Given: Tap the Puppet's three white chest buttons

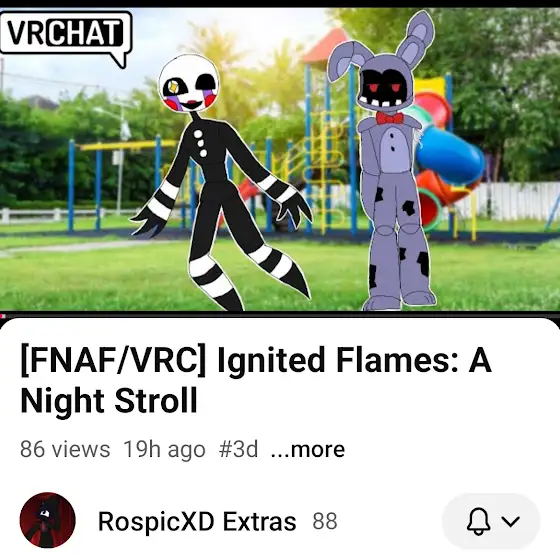Looking at the screenshot, I should pos(200,143).
